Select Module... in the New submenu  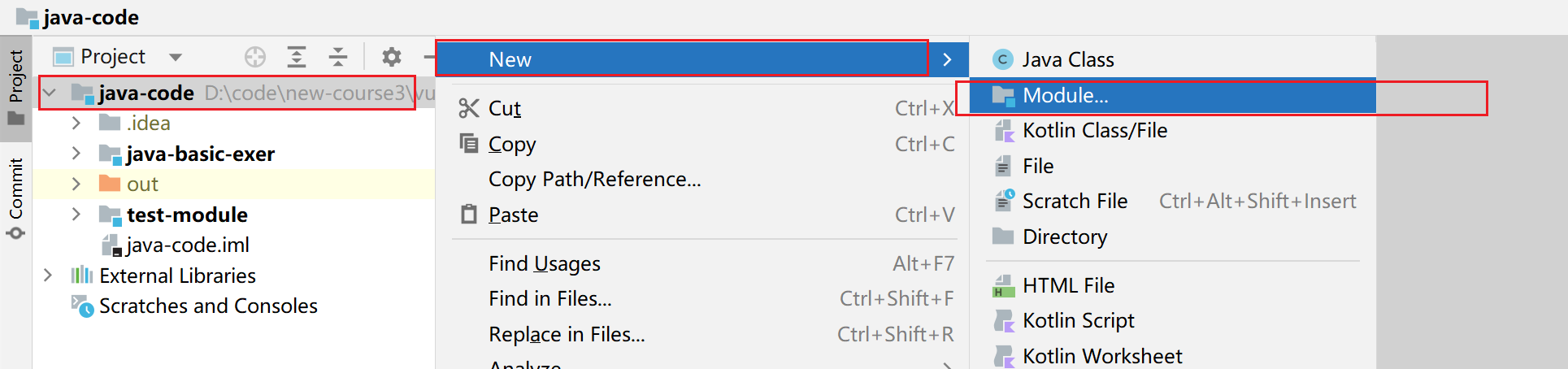point(1065,96)
